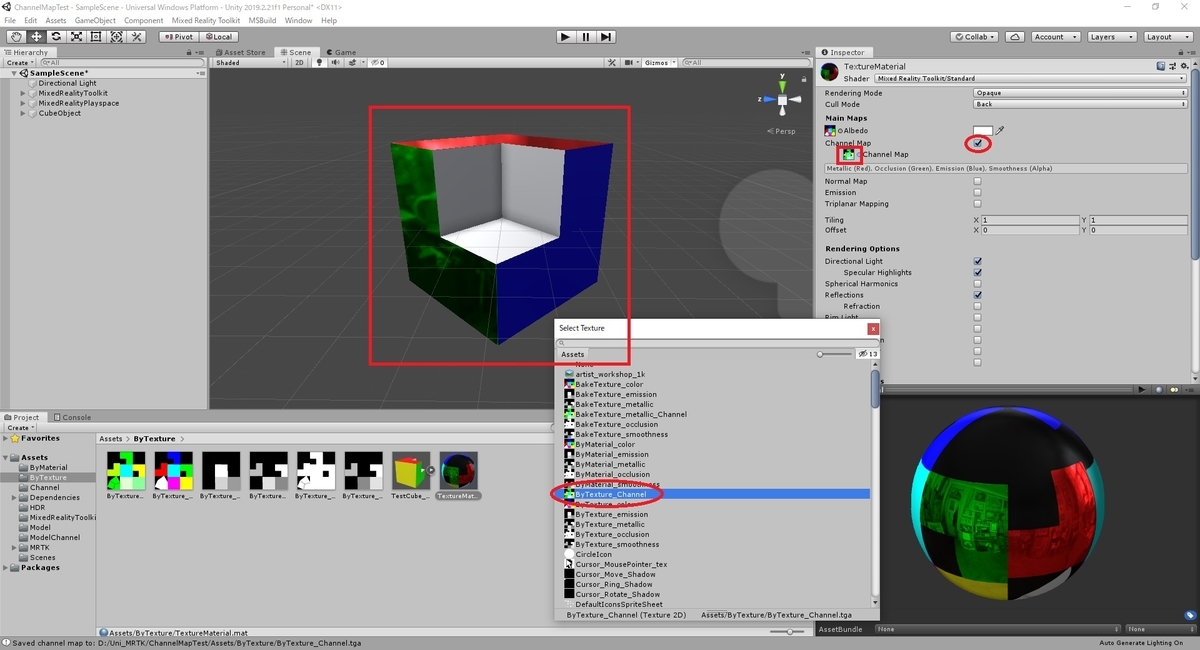1200x650 pixels.
Task: Select TestCube asset thumbnail
Action: 411,470
